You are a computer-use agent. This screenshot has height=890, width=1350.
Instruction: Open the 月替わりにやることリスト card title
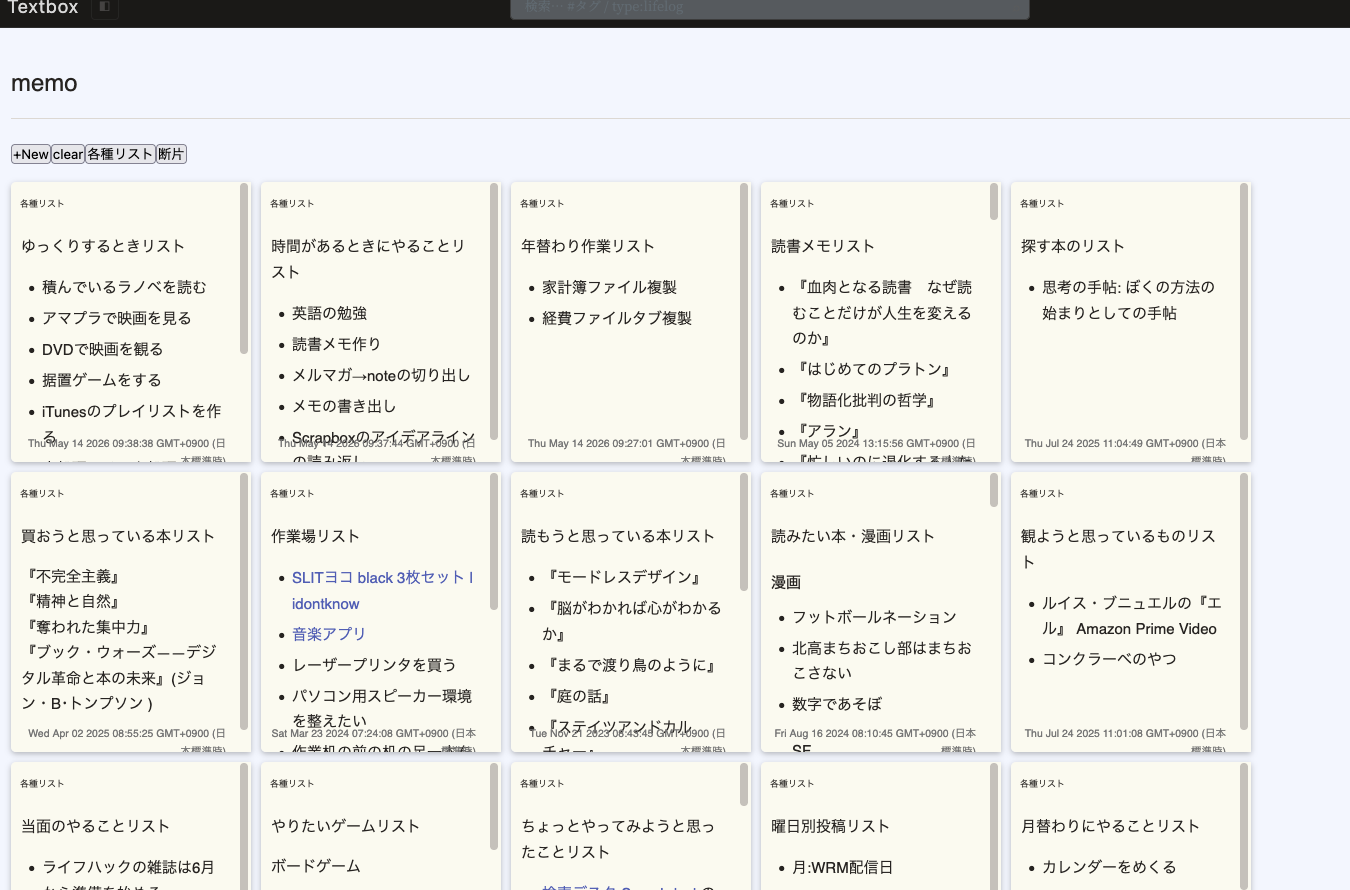1110,826
